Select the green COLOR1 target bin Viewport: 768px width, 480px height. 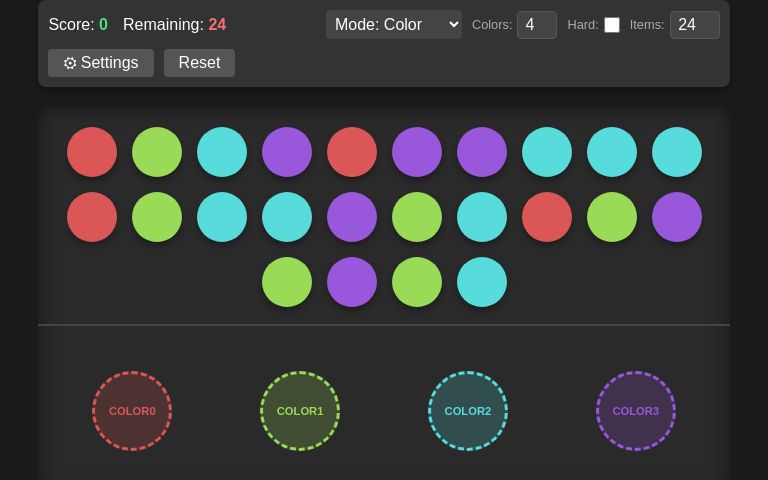tap(300, 411)
